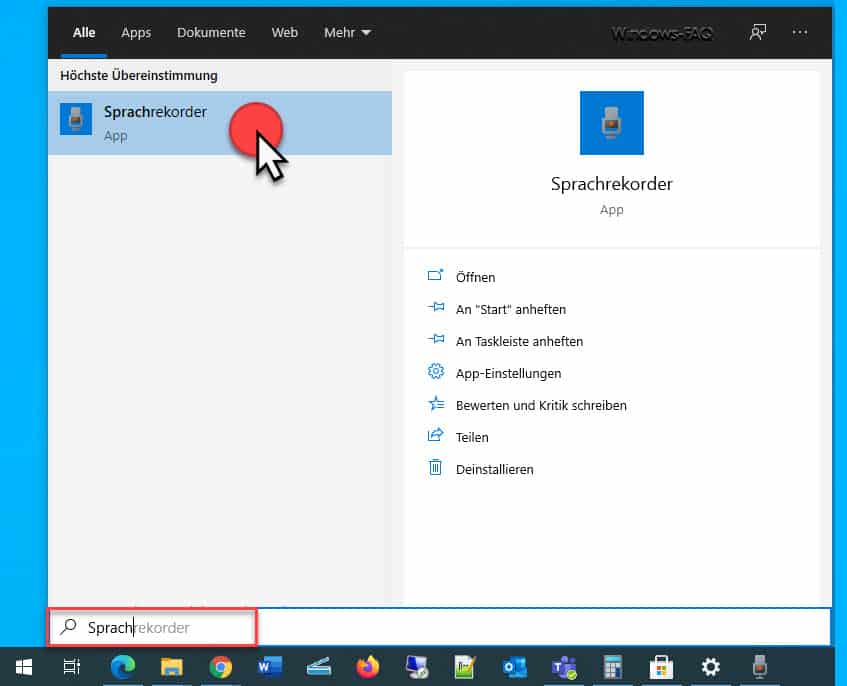The height and width of the screenshot is (686, 847).
Task: Open the three-dot options menu
Action: (800, 32)
